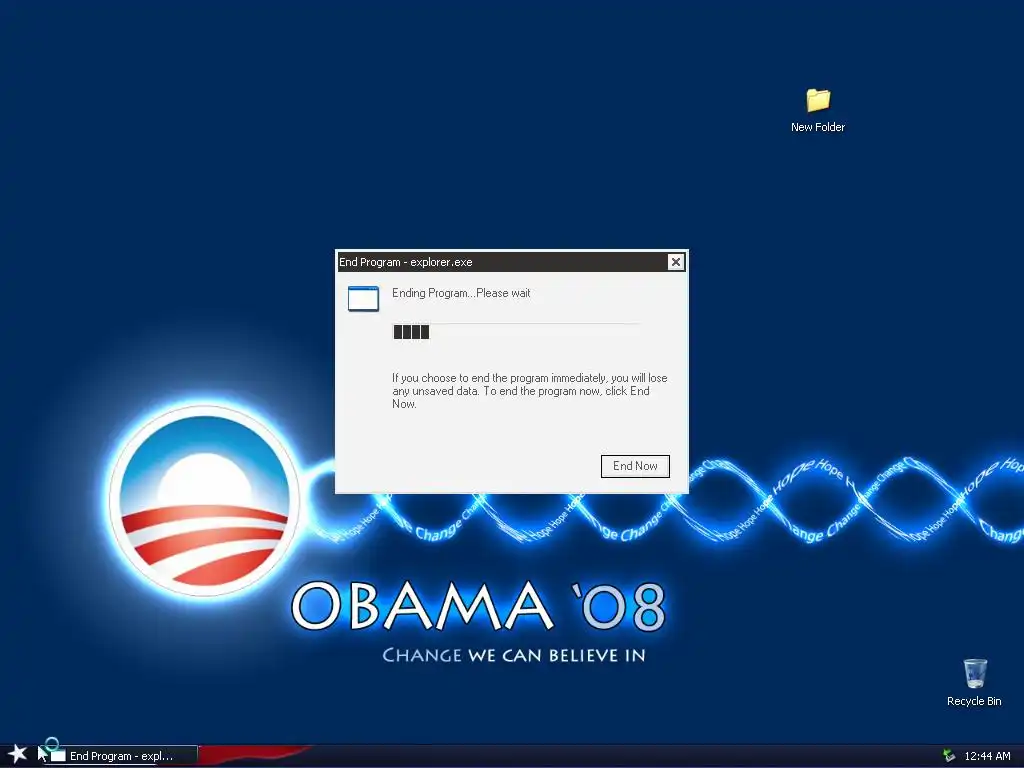Open the star Start button
The image size is (1024, 768).
(17, 754)
